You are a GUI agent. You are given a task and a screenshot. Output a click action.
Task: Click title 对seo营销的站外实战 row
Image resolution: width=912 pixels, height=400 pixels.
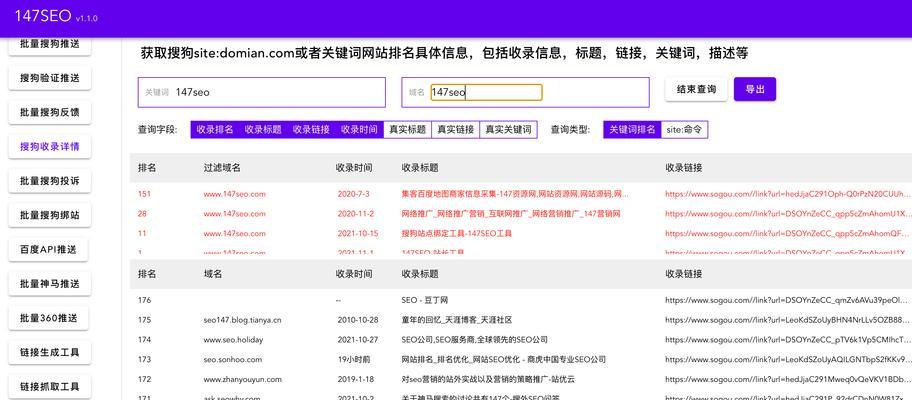point(489,380)
